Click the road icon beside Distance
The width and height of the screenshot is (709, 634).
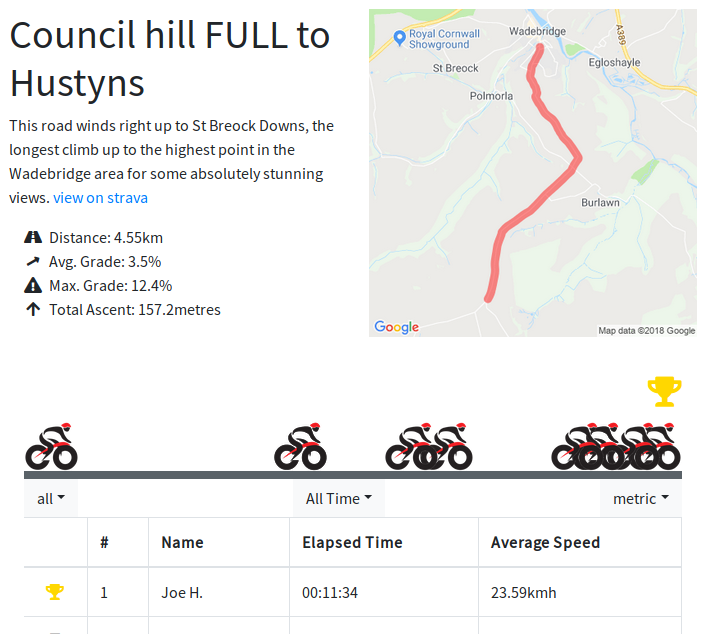tap(33, 238)
